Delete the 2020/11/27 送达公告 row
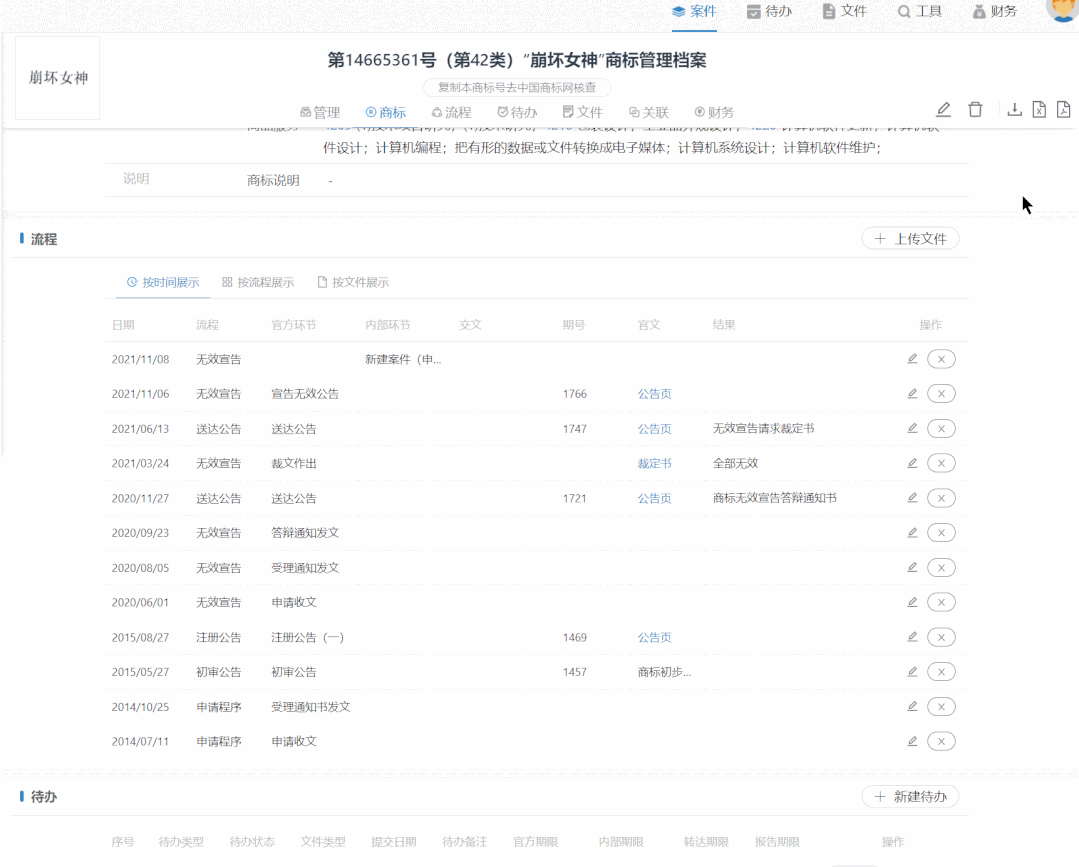The width and height of the screenshot is (1079, 867). pos(941,498)
